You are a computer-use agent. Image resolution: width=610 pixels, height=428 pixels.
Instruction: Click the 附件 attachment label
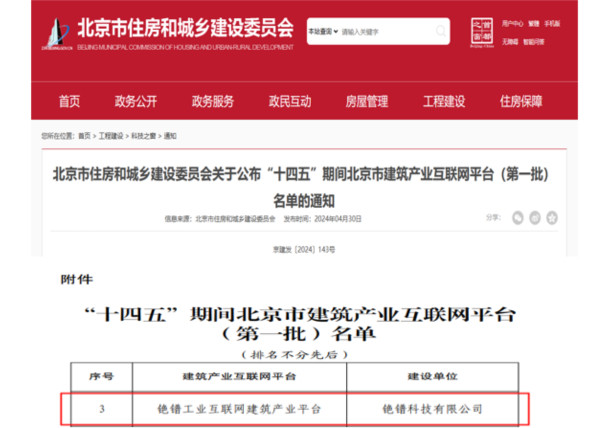point(77,279)
